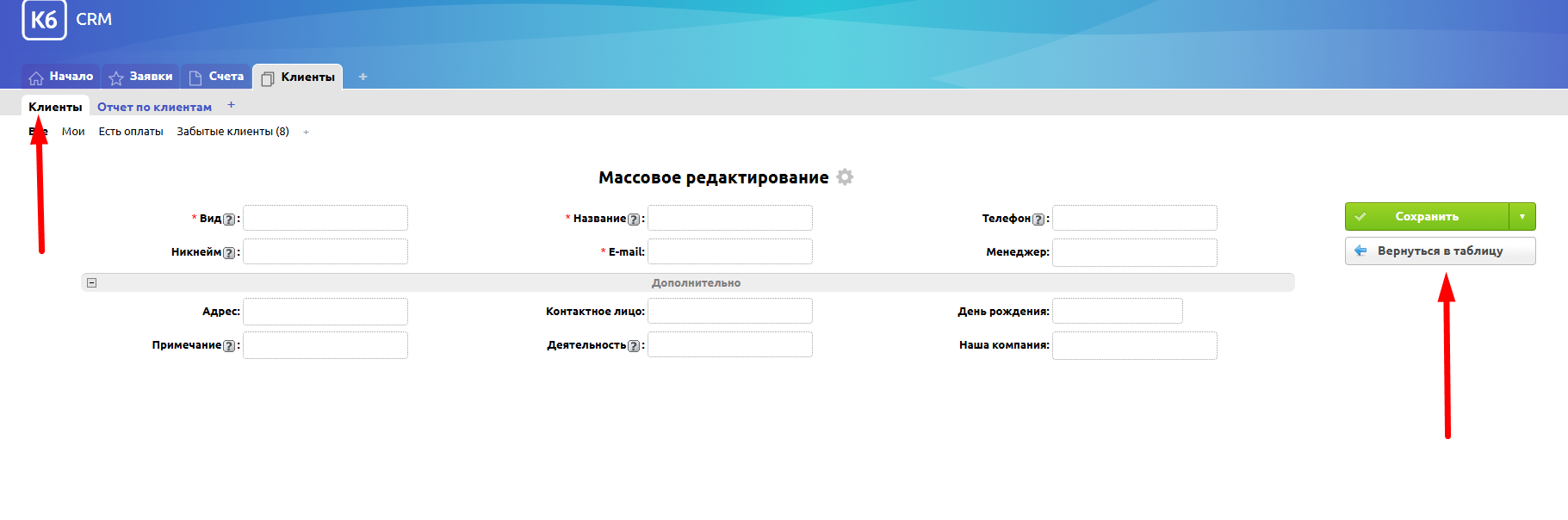Open the Менеджер field selector

1134,252
